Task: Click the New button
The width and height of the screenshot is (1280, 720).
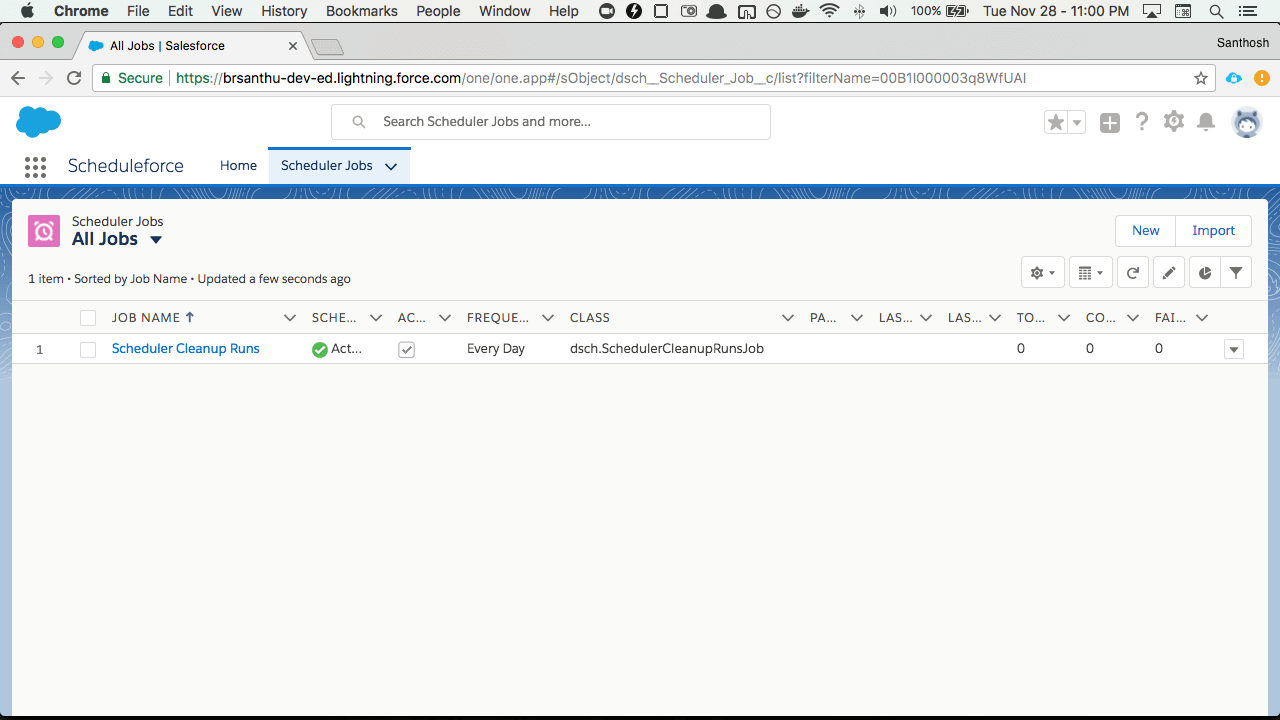Action: pyautogui.click(x=1145, y=231)
